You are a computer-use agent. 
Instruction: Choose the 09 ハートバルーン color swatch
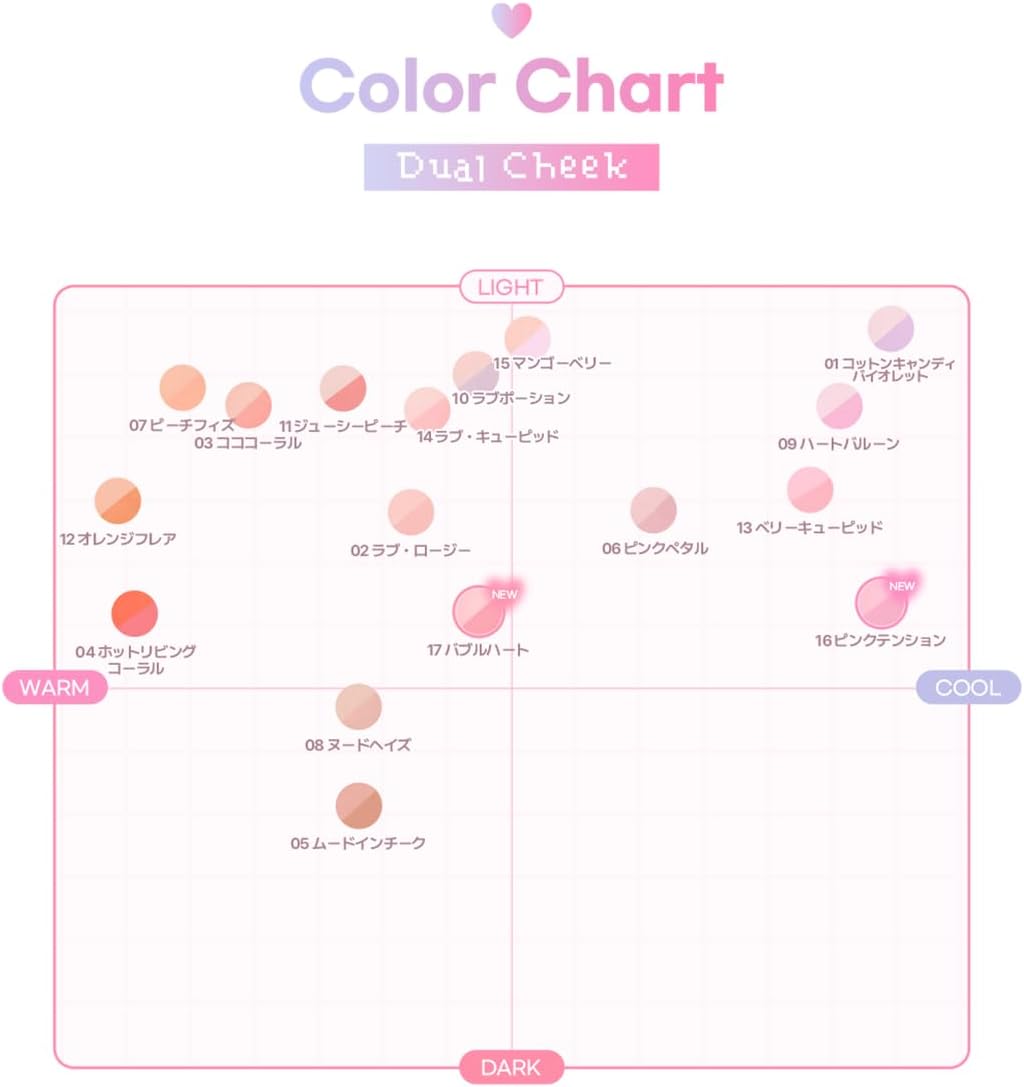click(839, 406)
